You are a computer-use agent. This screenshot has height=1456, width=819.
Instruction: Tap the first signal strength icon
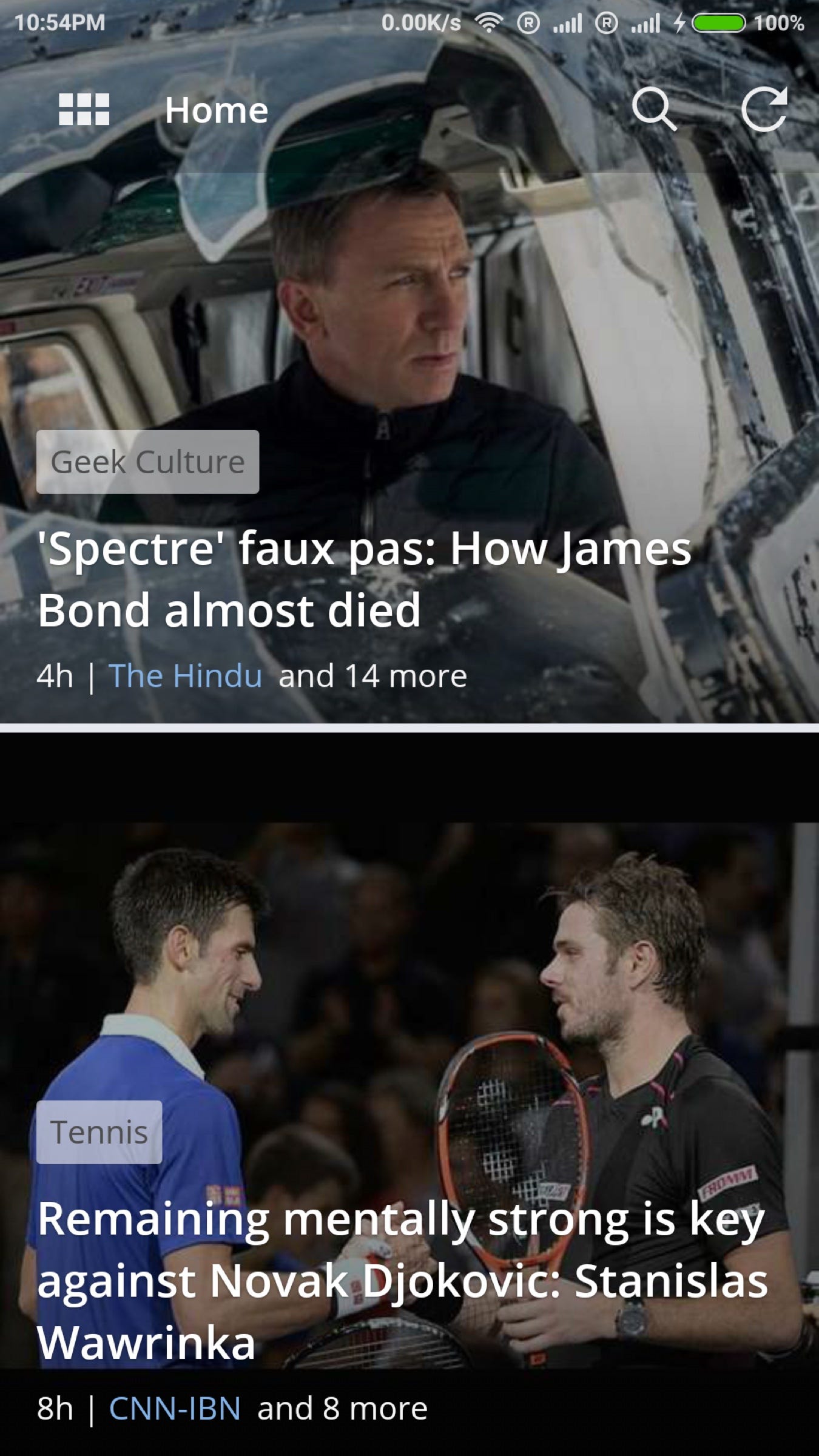click(567, 24)
